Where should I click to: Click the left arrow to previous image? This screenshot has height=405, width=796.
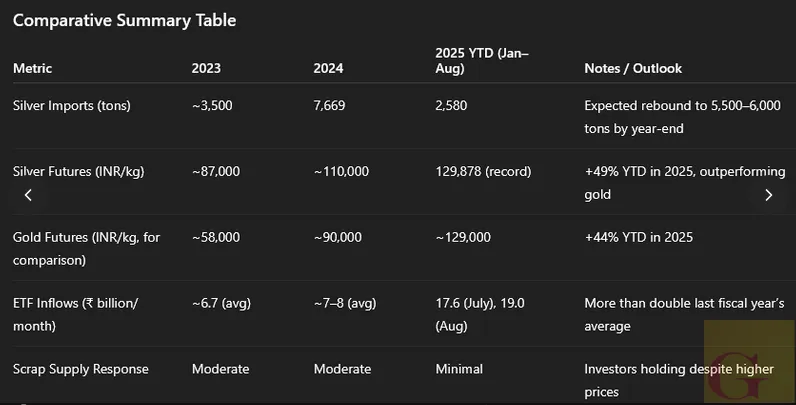pos(28,195)
